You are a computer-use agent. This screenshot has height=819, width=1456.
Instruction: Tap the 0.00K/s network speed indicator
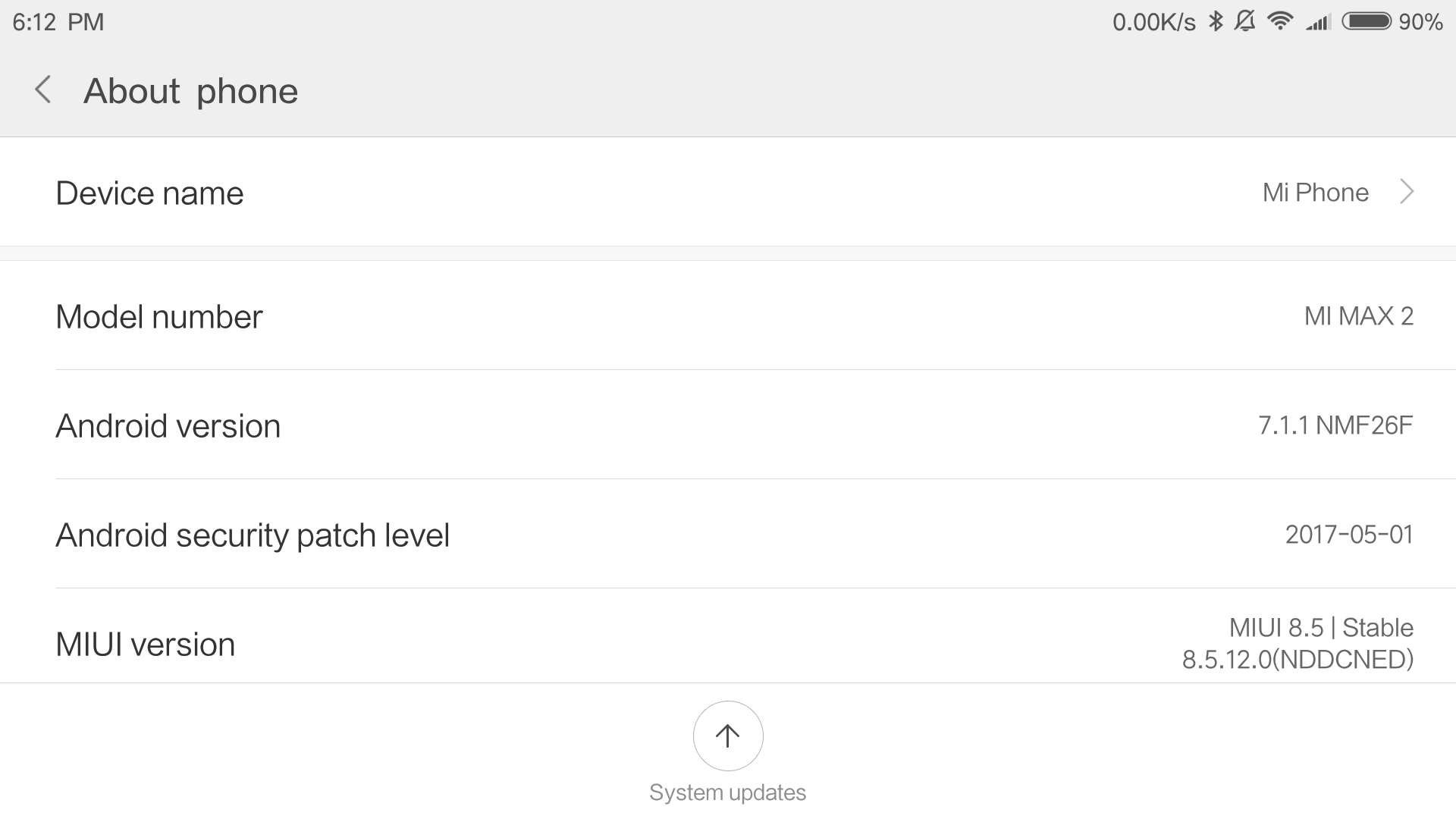point(1153,22)
